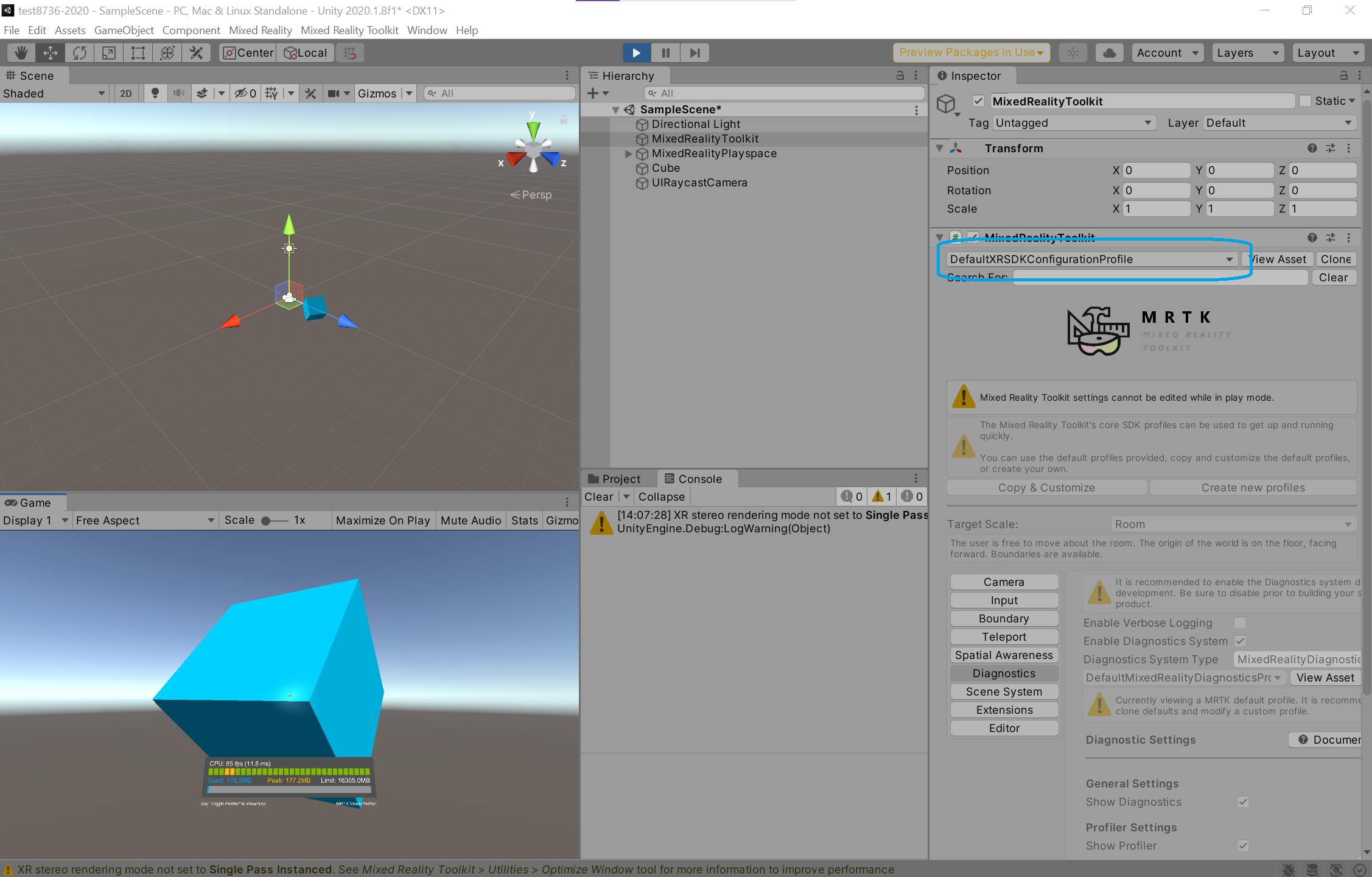This screenshot has height=877, width=1372.
Task: Open the Shaded draw mode dropdown
Action: click(54, 93)
